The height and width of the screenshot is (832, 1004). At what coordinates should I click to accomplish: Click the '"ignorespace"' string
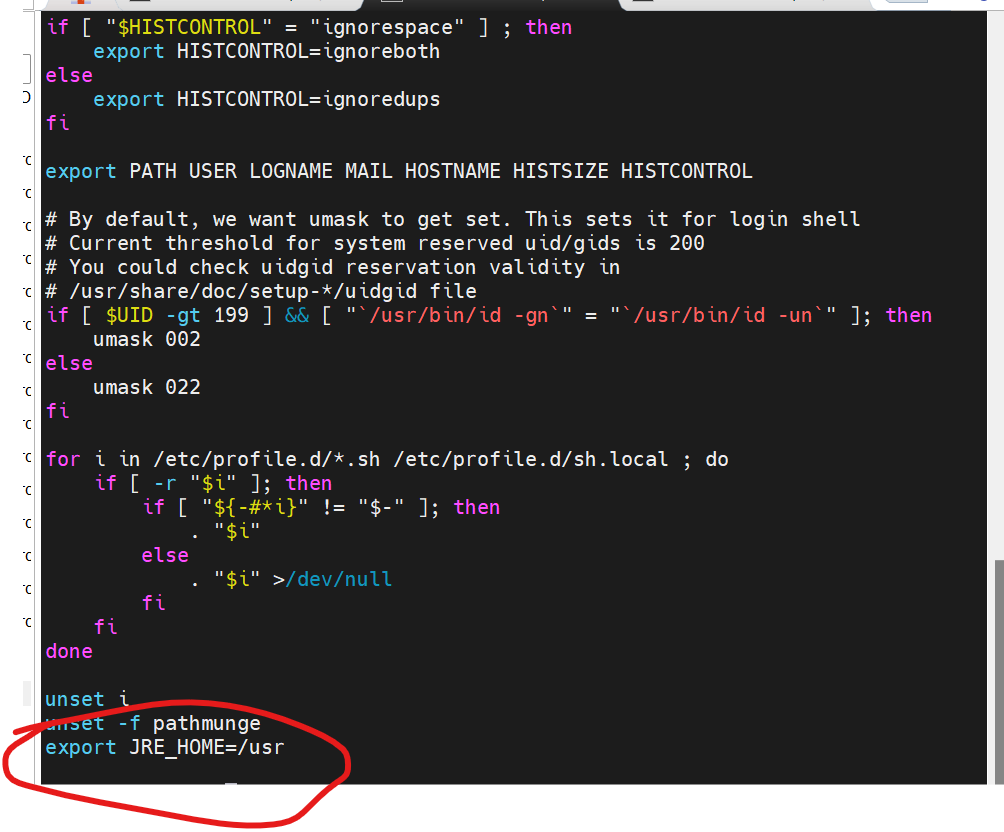tap(387, 28)
